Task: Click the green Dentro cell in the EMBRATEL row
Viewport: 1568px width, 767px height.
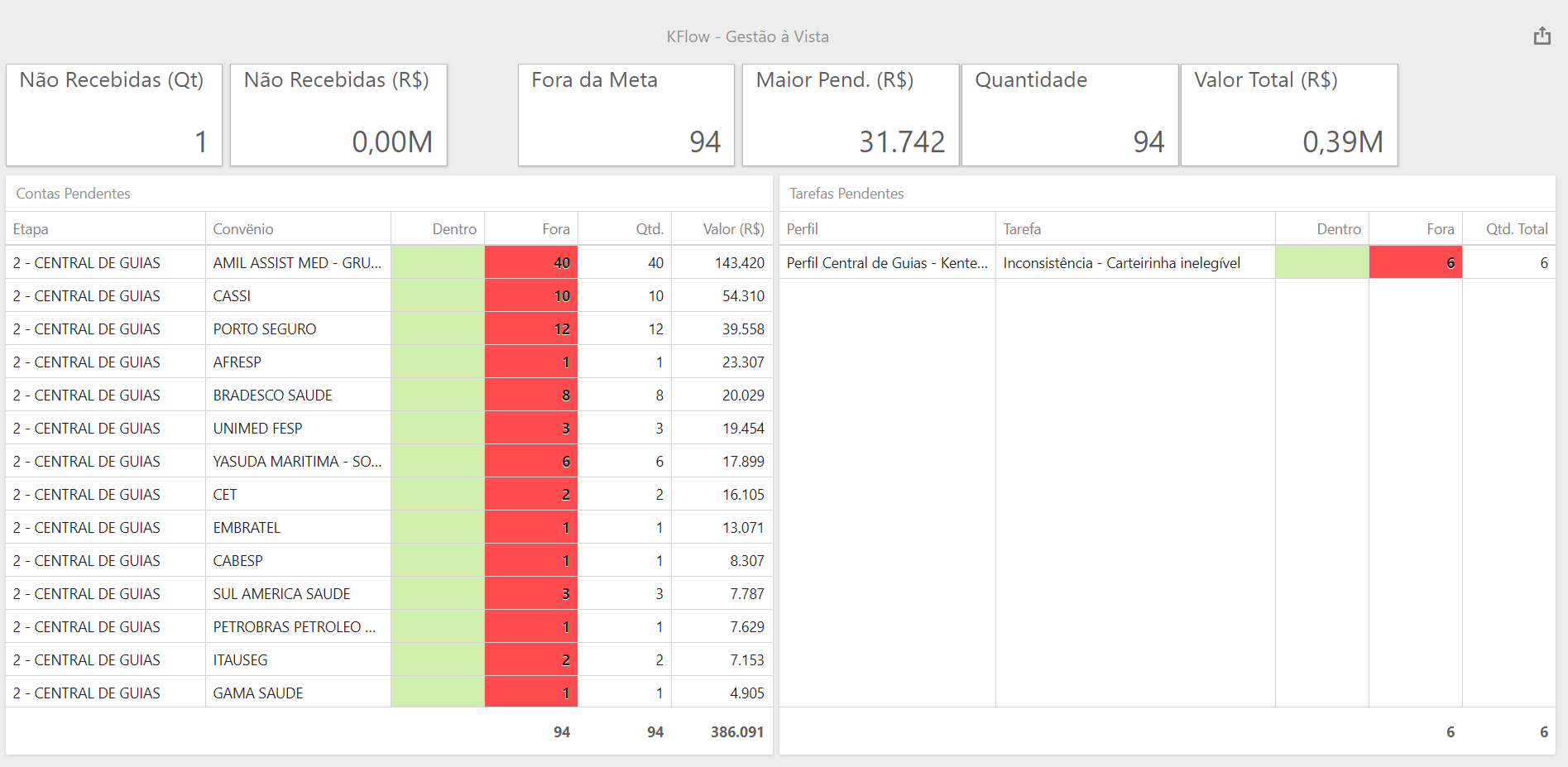Action: [x=438, y=527]
